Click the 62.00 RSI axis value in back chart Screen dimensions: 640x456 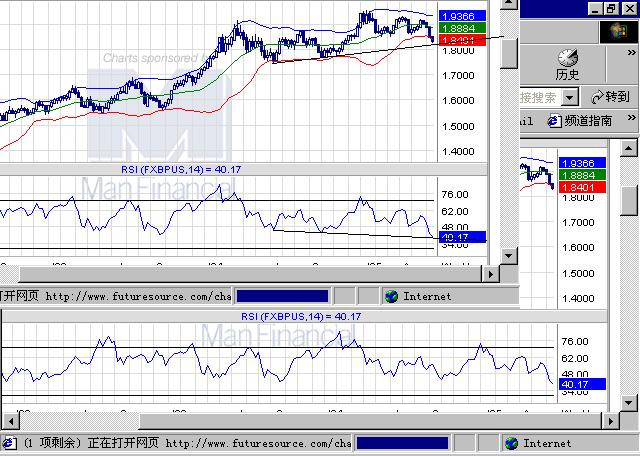click(575, 358)
